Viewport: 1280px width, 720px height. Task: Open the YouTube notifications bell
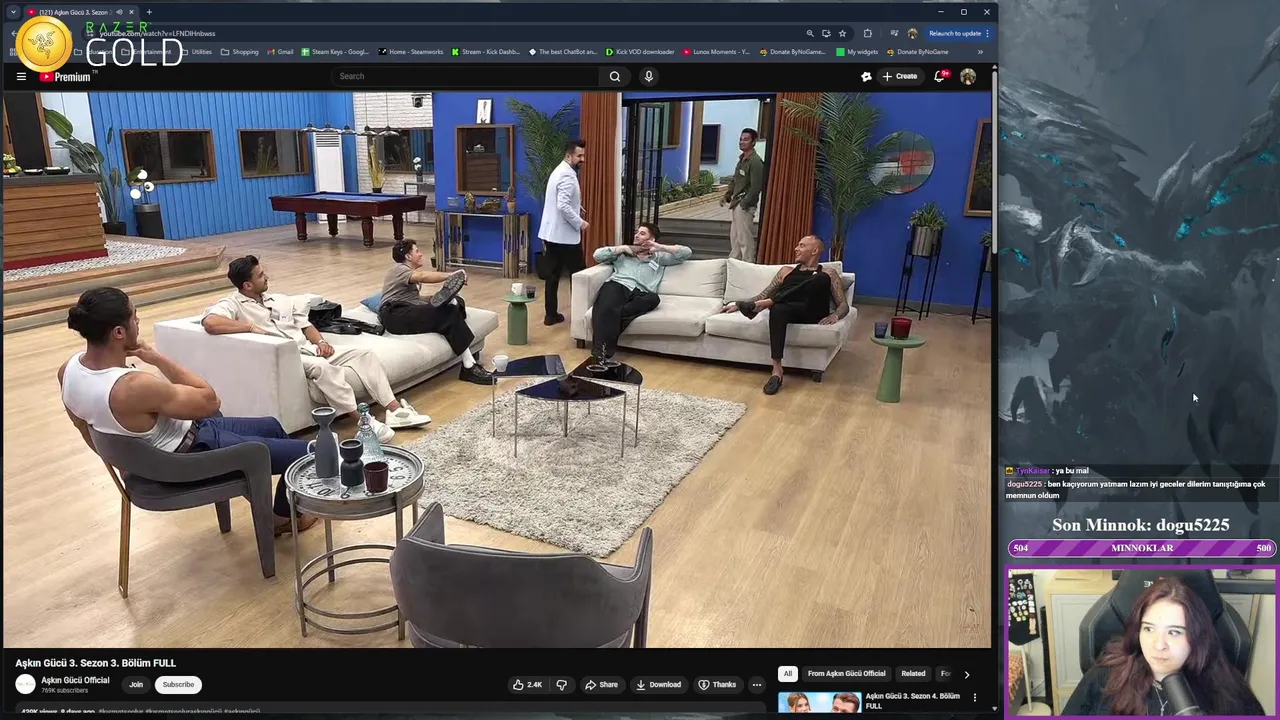[x=939, y=76]
